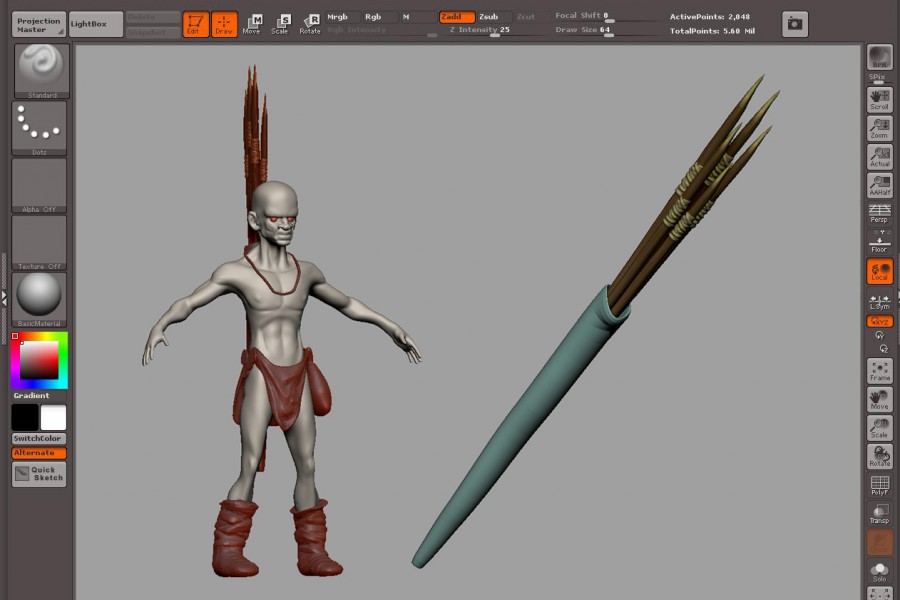
Task: Open the Dots stroke type selector
Action: pos(40,127)
